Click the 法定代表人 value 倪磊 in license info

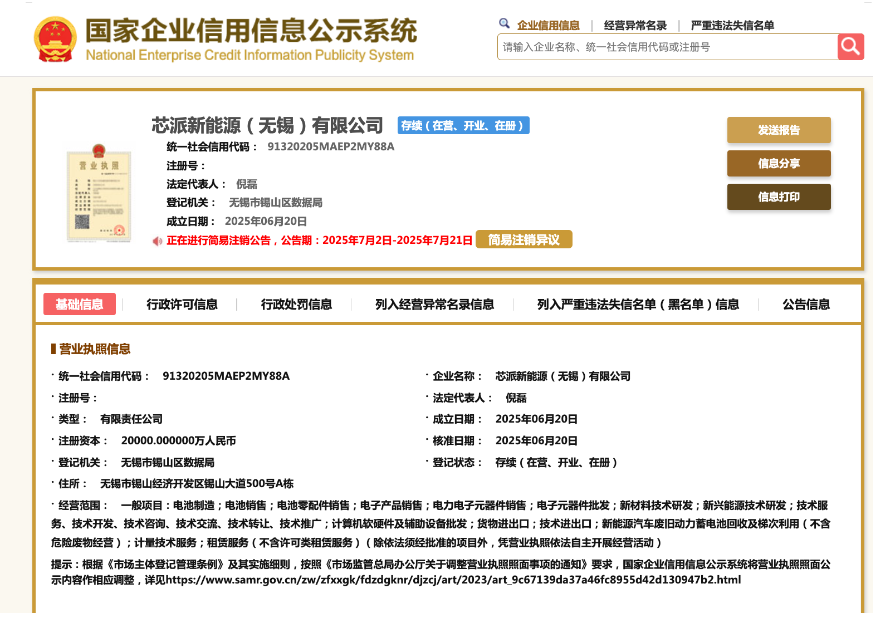[x=516, y=398]
